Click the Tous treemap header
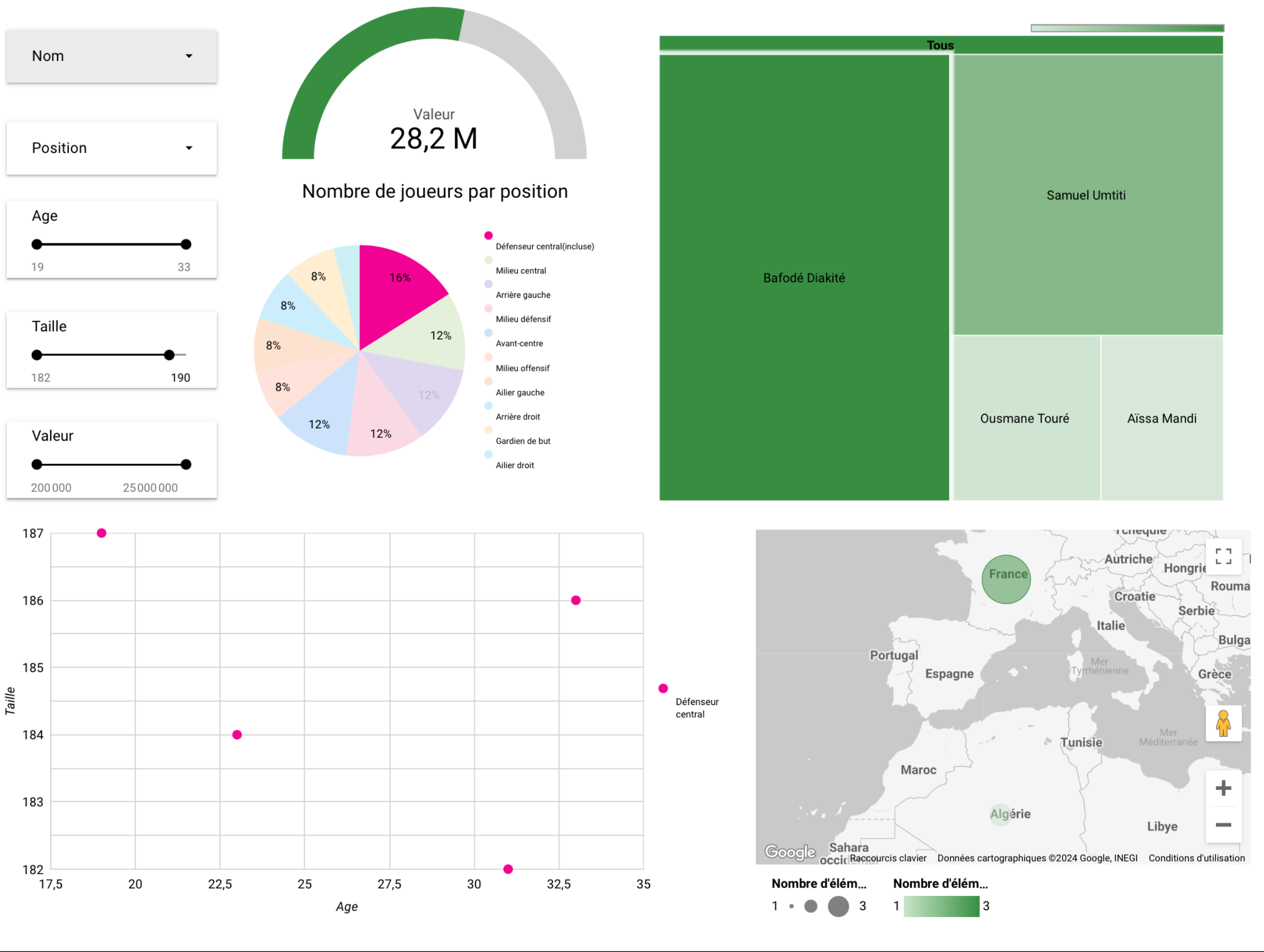Viewport: 1264px width, 952px height. 940,45
